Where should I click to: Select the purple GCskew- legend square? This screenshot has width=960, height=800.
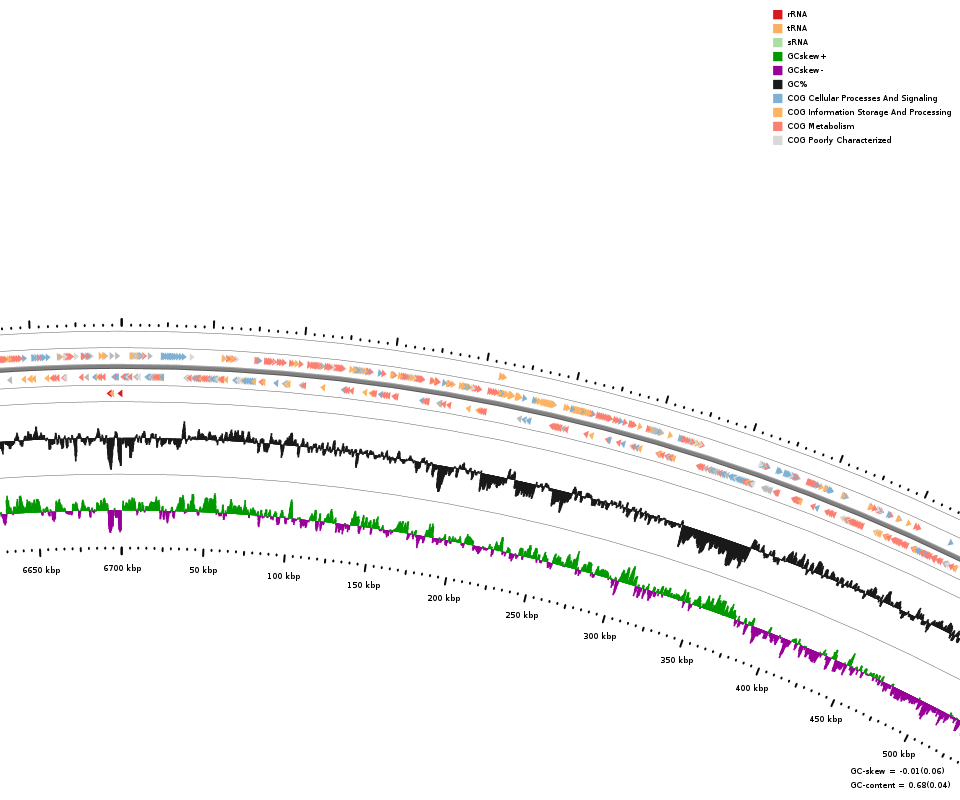click(777, 70)
